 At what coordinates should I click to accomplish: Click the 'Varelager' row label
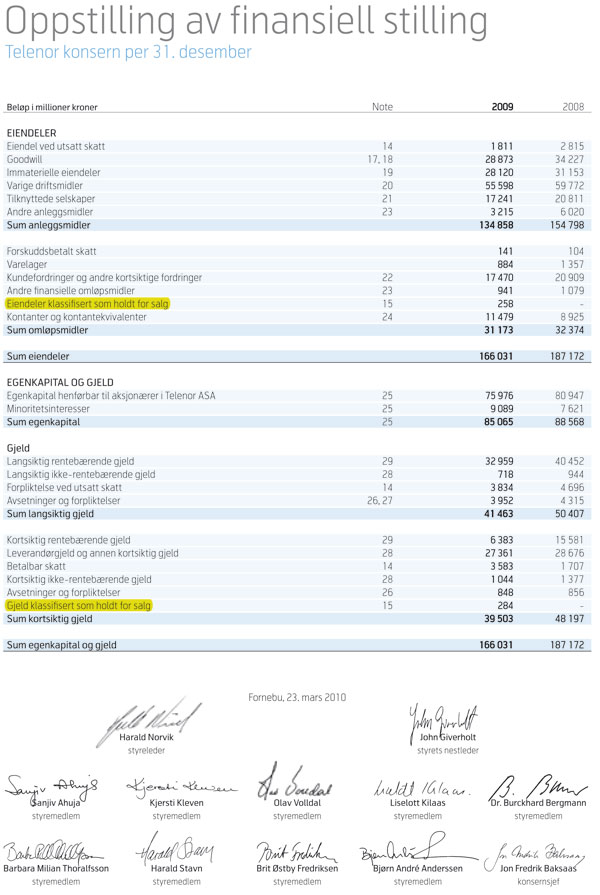tap(27, 264)
